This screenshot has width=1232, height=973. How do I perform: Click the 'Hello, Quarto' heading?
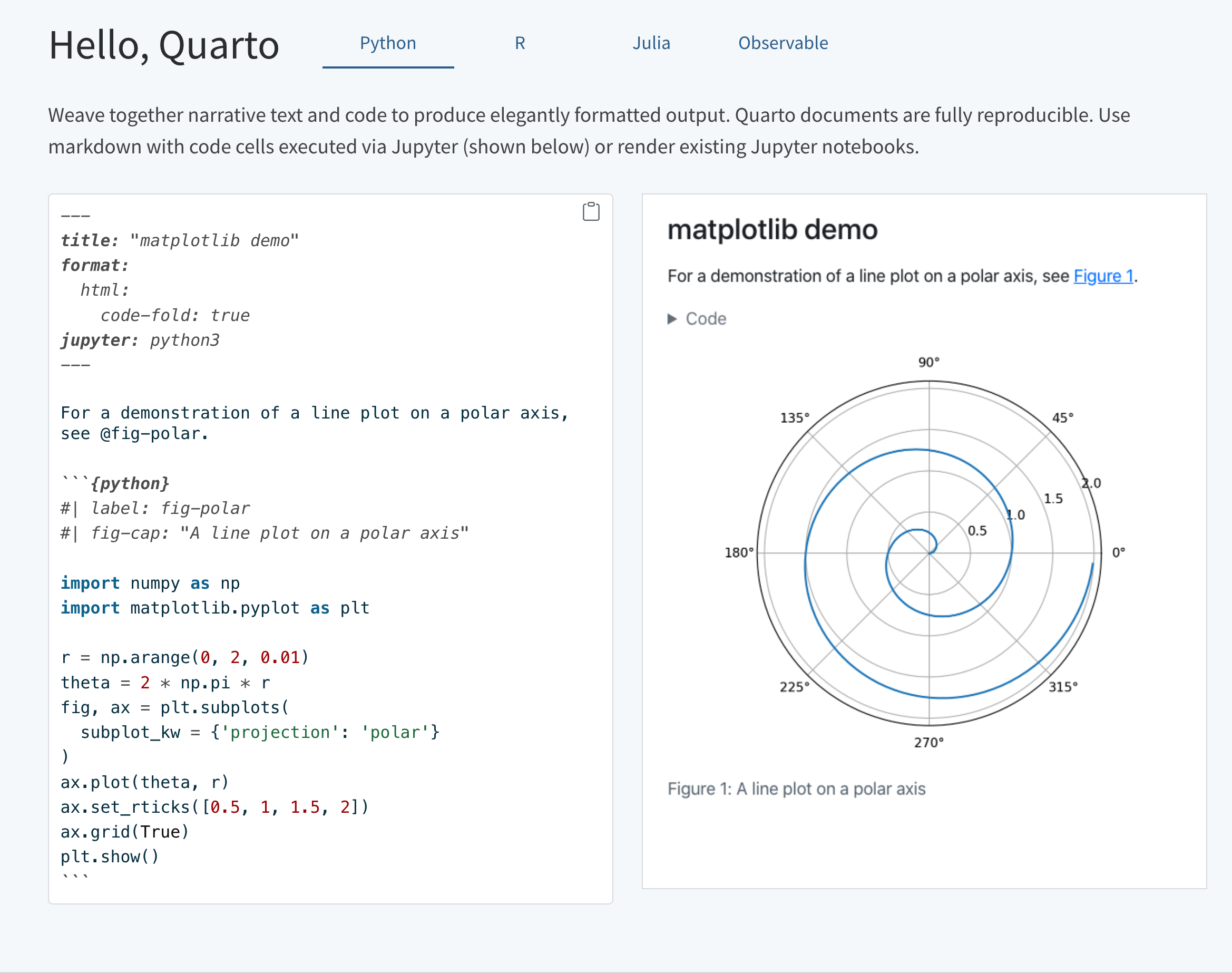[164, 45]
